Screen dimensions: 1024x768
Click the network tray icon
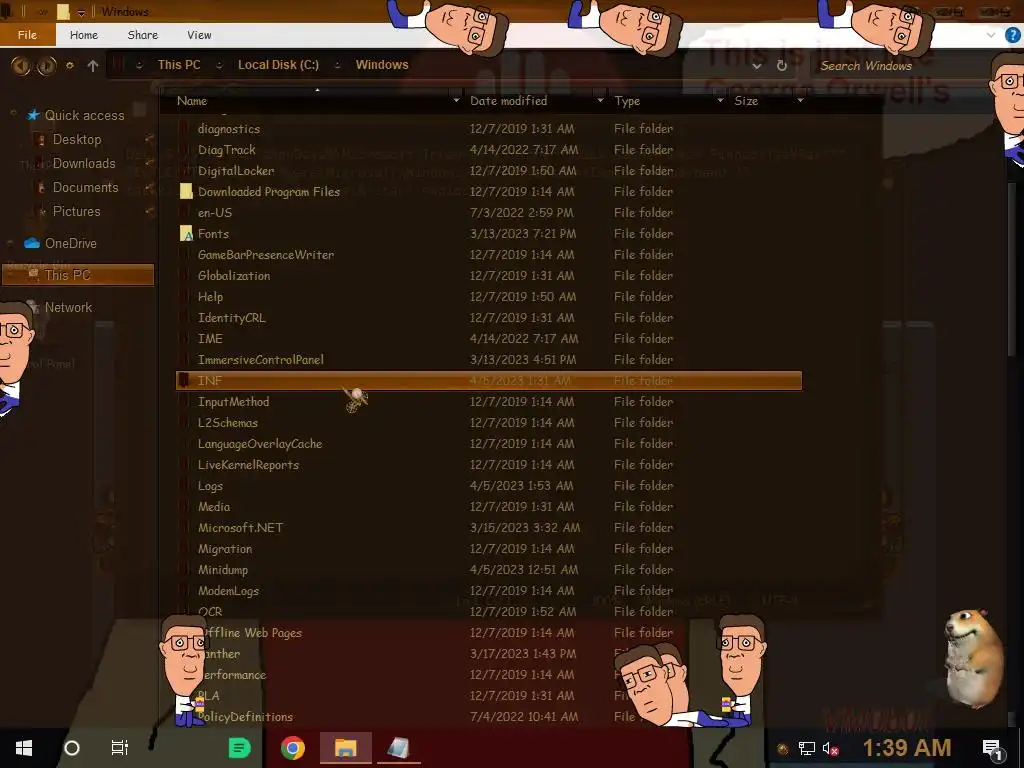click(x=807, y=748)
